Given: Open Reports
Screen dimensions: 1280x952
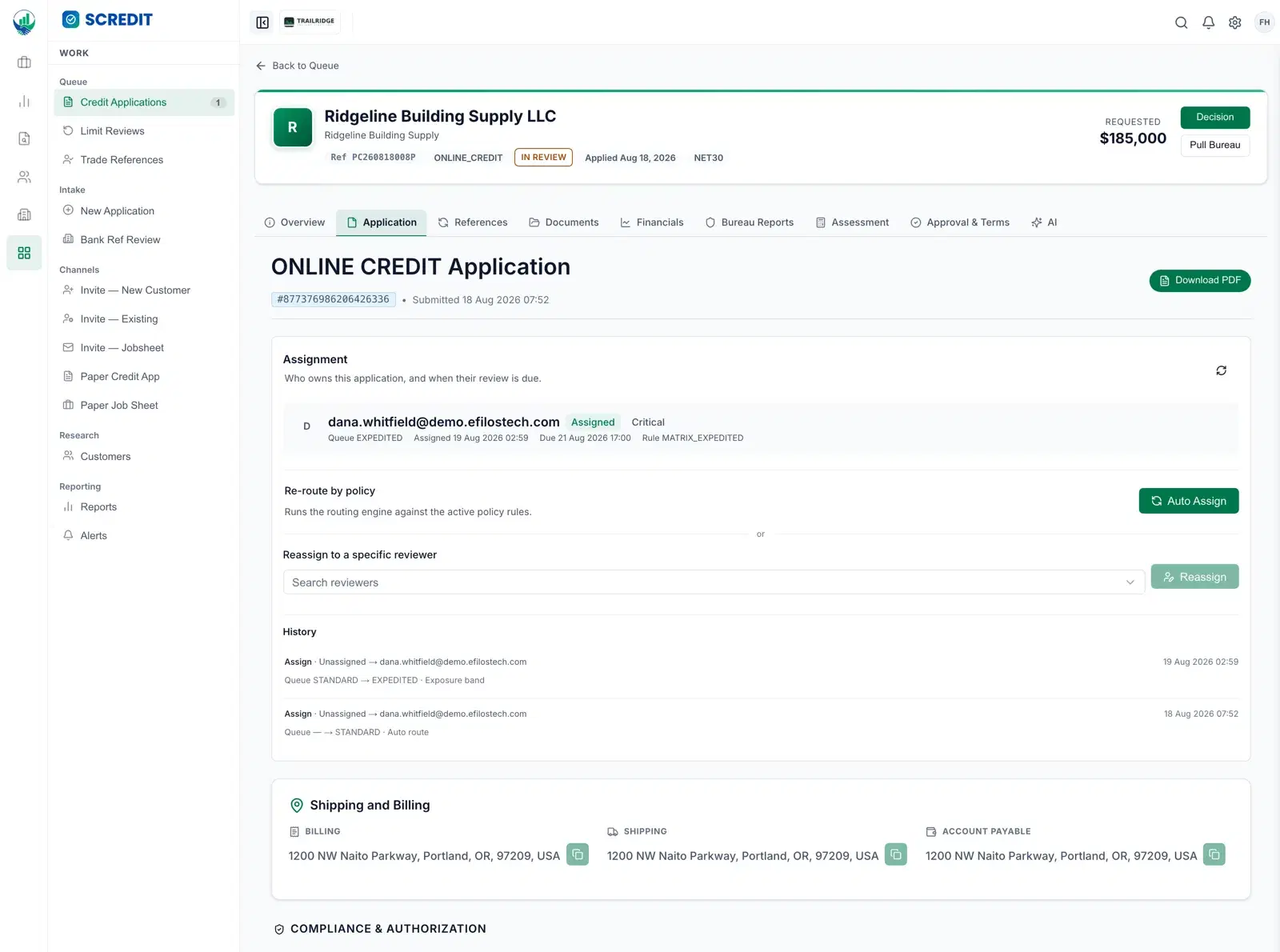Looking at the screenshot, I should point(144,507).
